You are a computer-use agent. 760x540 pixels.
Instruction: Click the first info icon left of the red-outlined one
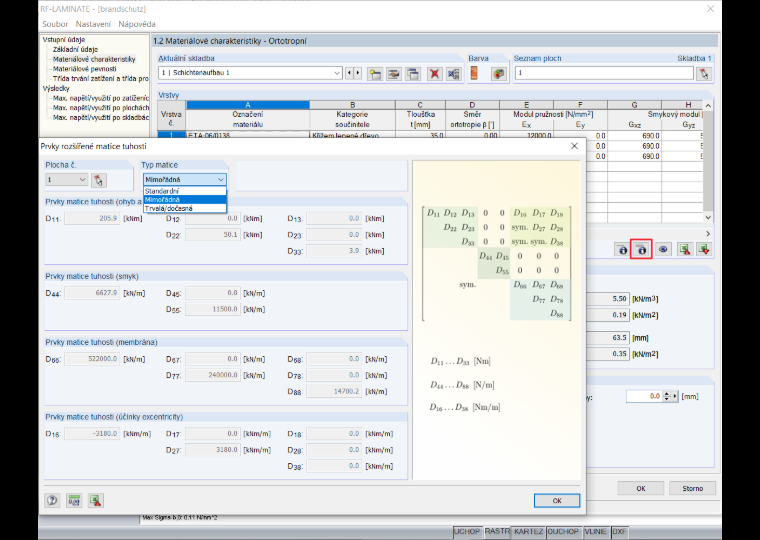(622, 249)
